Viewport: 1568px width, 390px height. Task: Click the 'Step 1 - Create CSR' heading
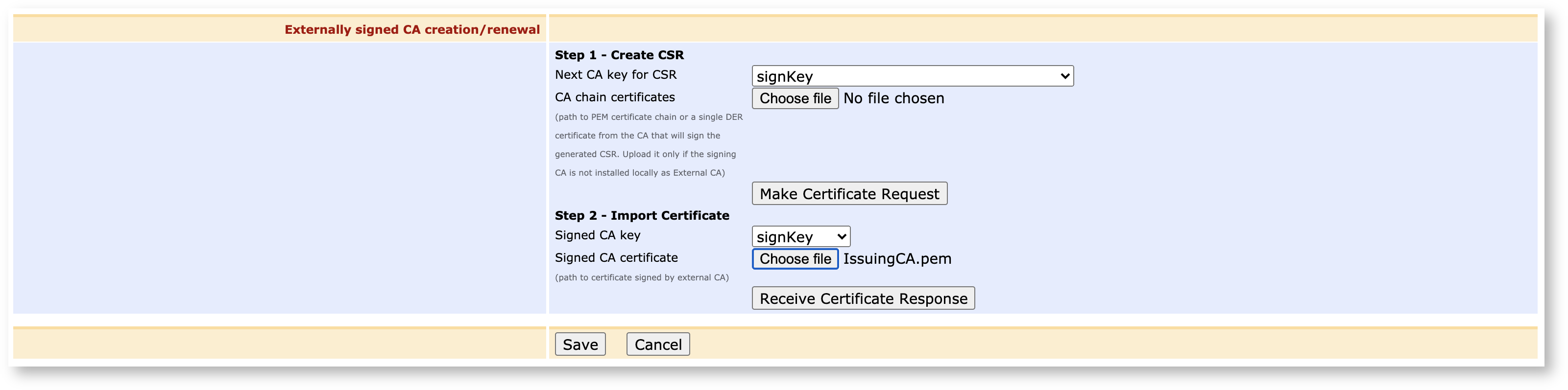[619, 55]
